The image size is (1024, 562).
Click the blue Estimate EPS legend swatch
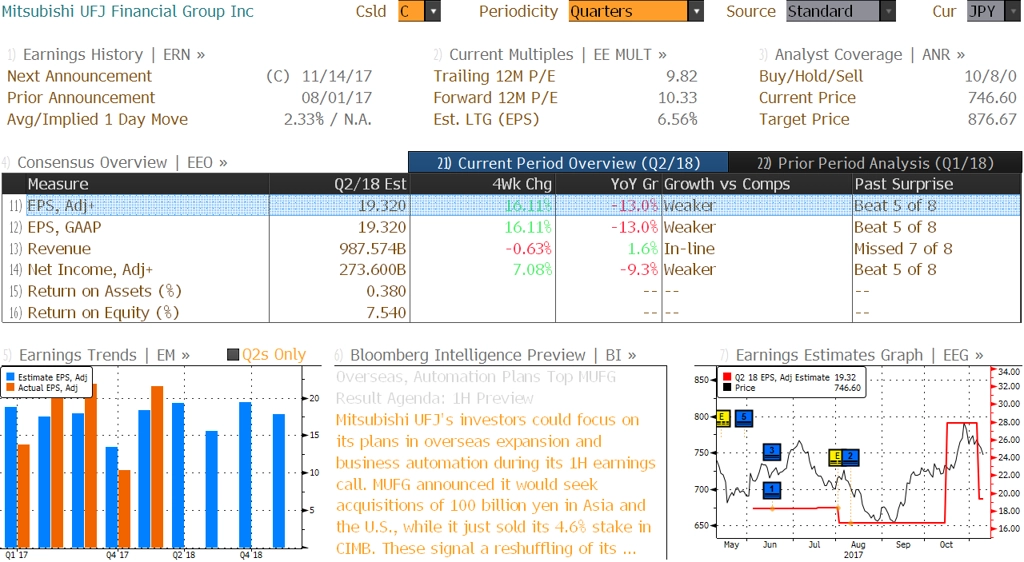tap(10, 377)
